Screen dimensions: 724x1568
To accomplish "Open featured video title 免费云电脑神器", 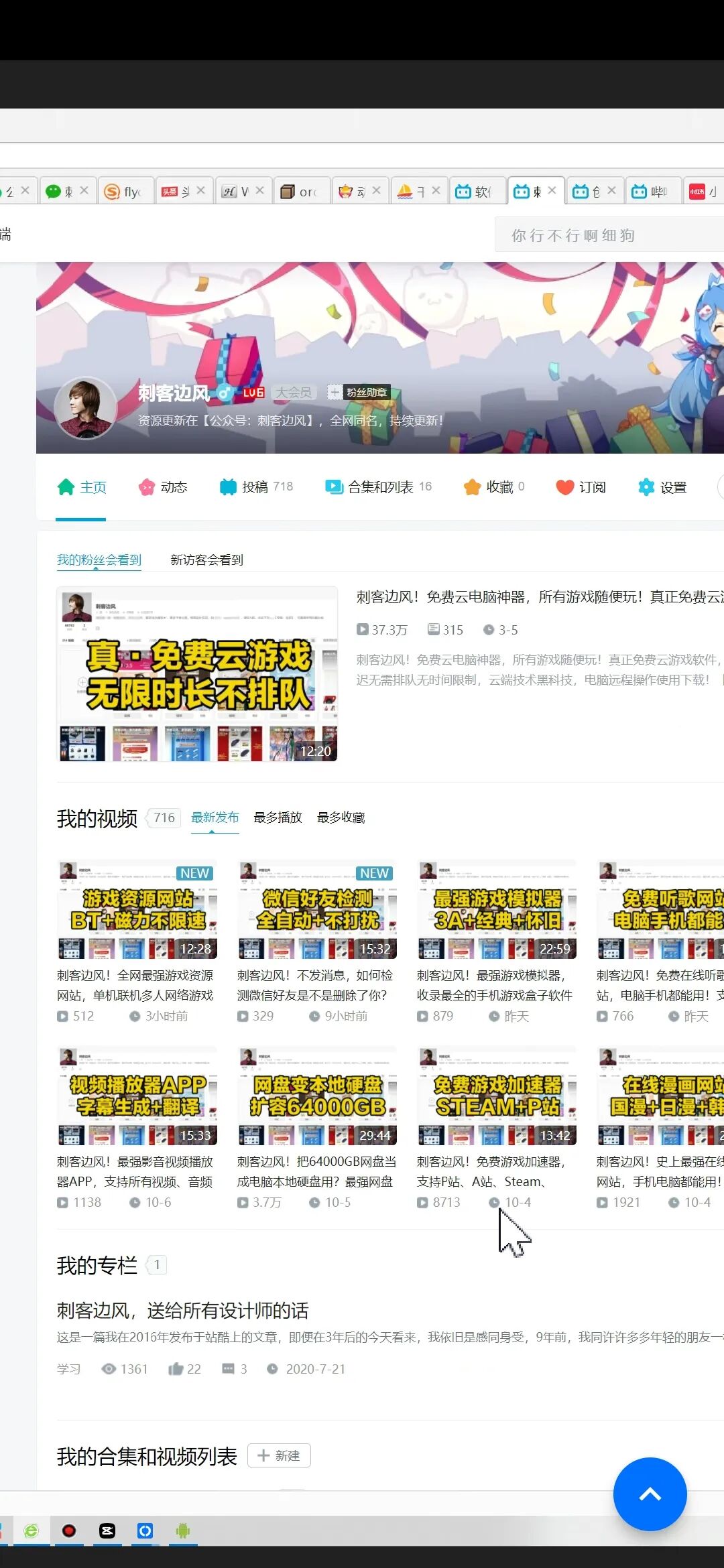I will 540,597.
